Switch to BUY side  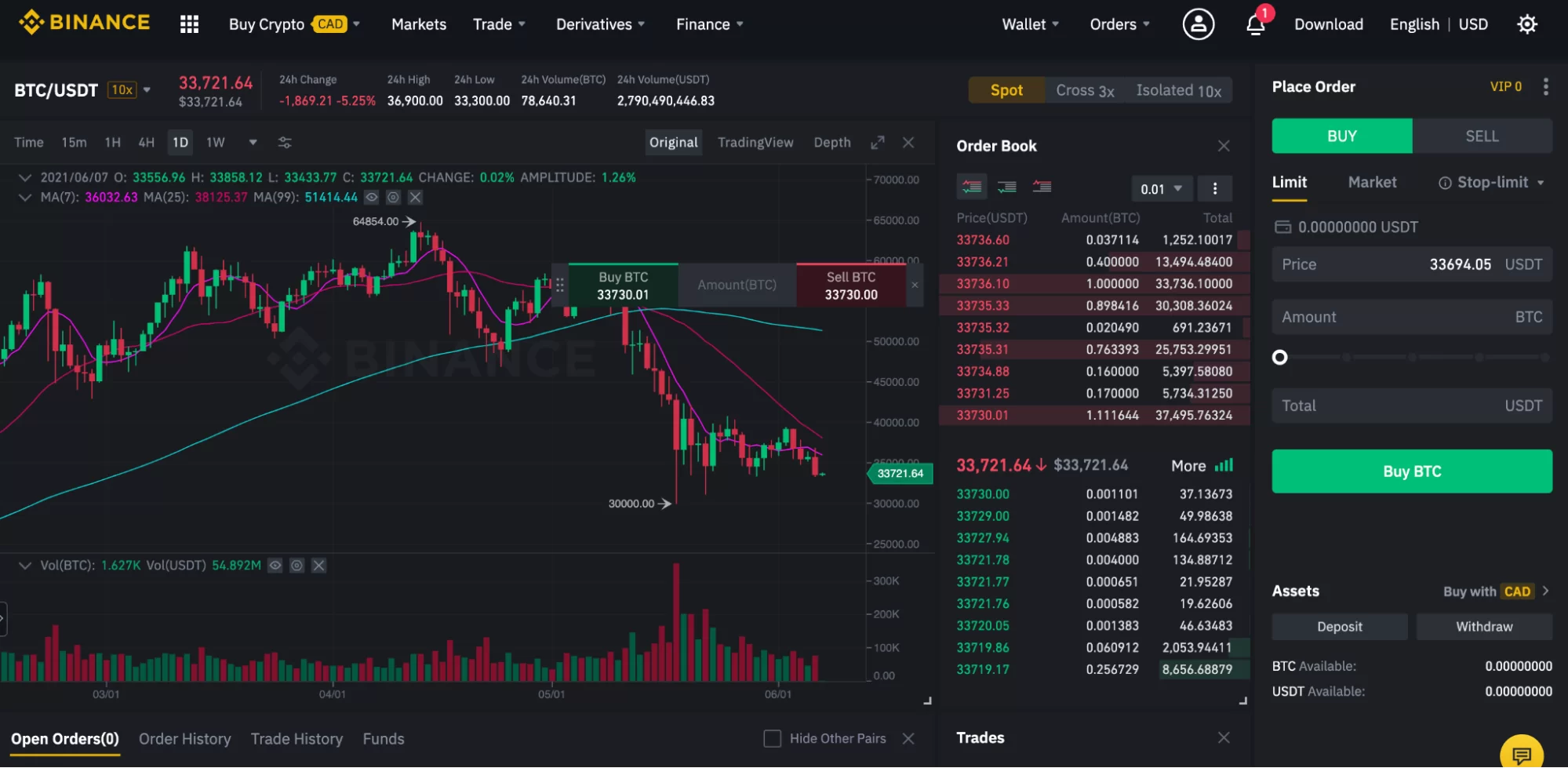point(1342,136)
